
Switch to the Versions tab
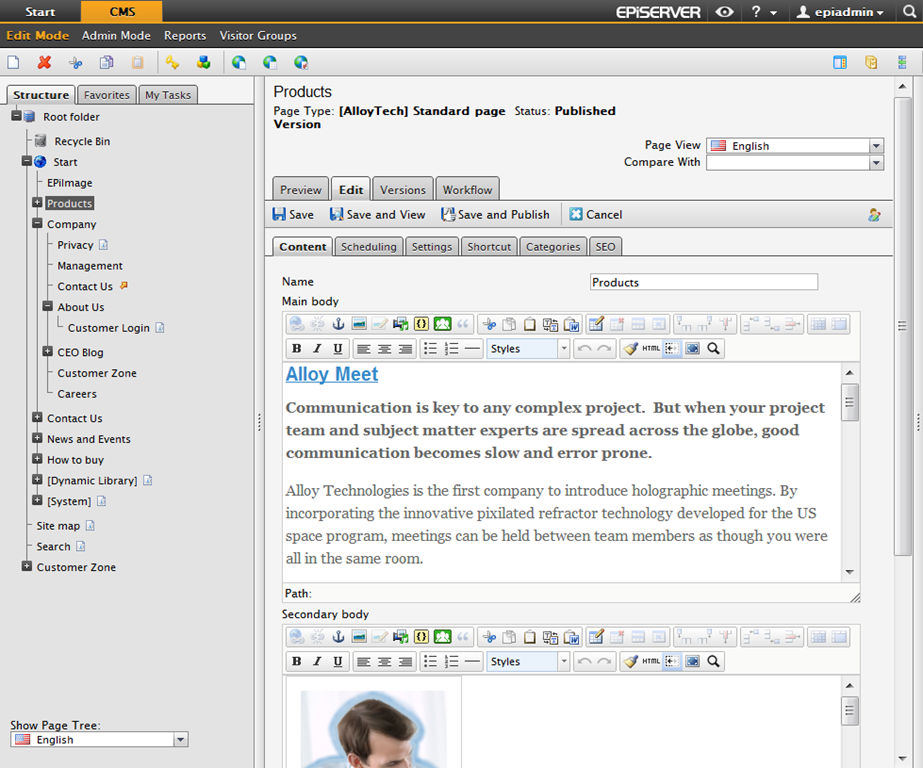click(x=403, y=190)
